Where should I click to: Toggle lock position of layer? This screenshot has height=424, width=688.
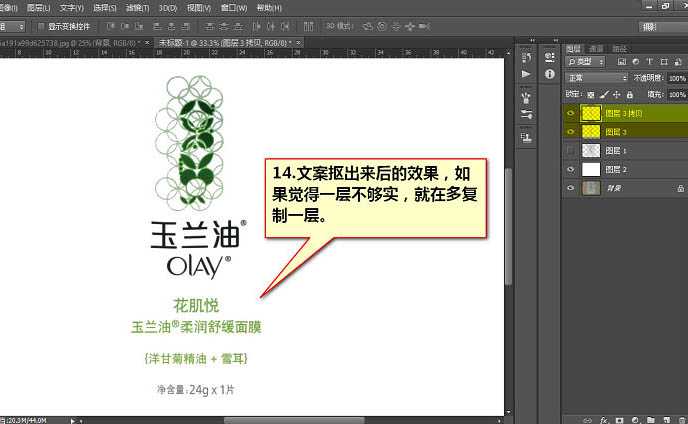click(616, 94)
